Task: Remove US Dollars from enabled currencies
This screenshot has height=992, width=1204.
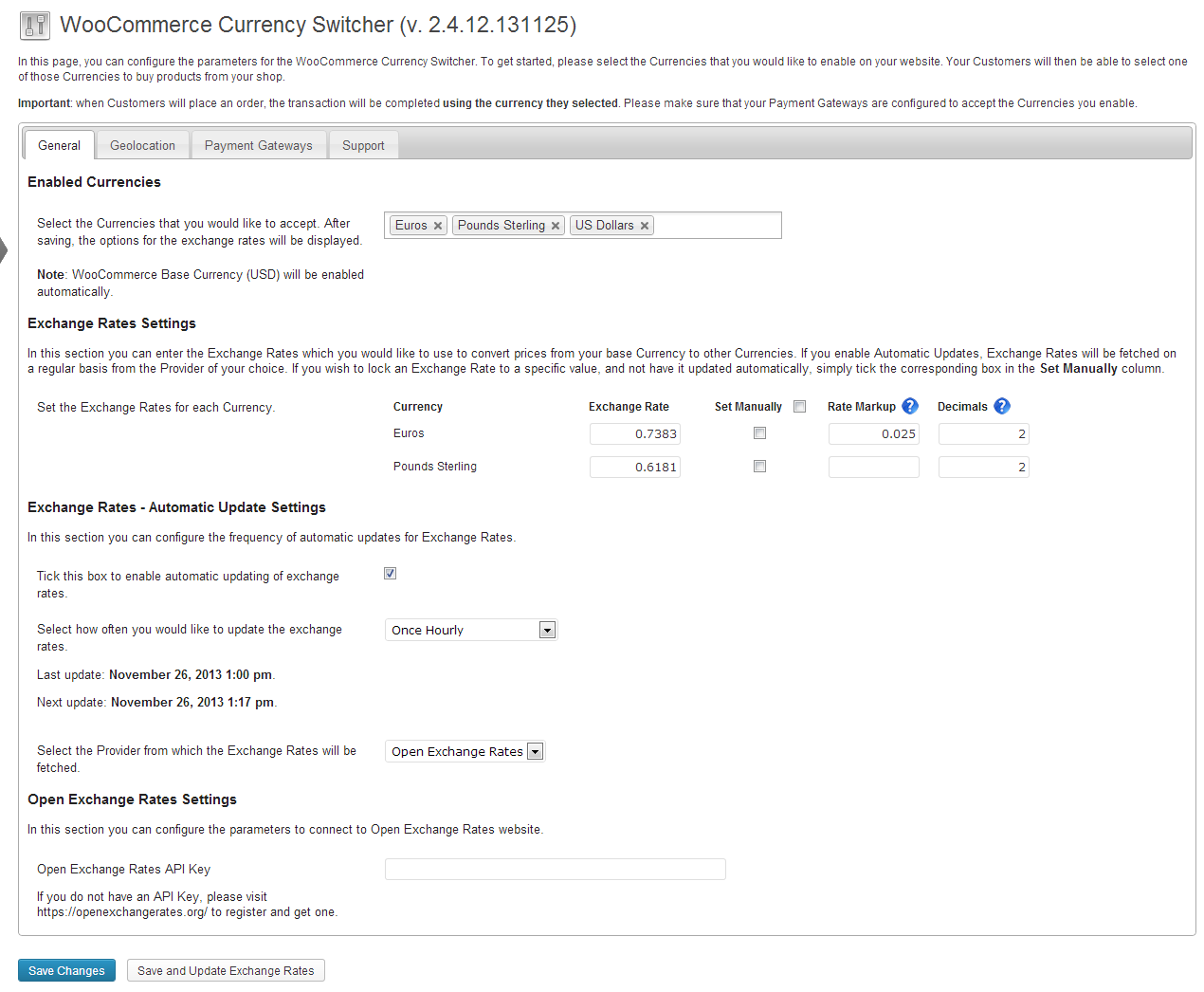Action: [x=645, y=226]
